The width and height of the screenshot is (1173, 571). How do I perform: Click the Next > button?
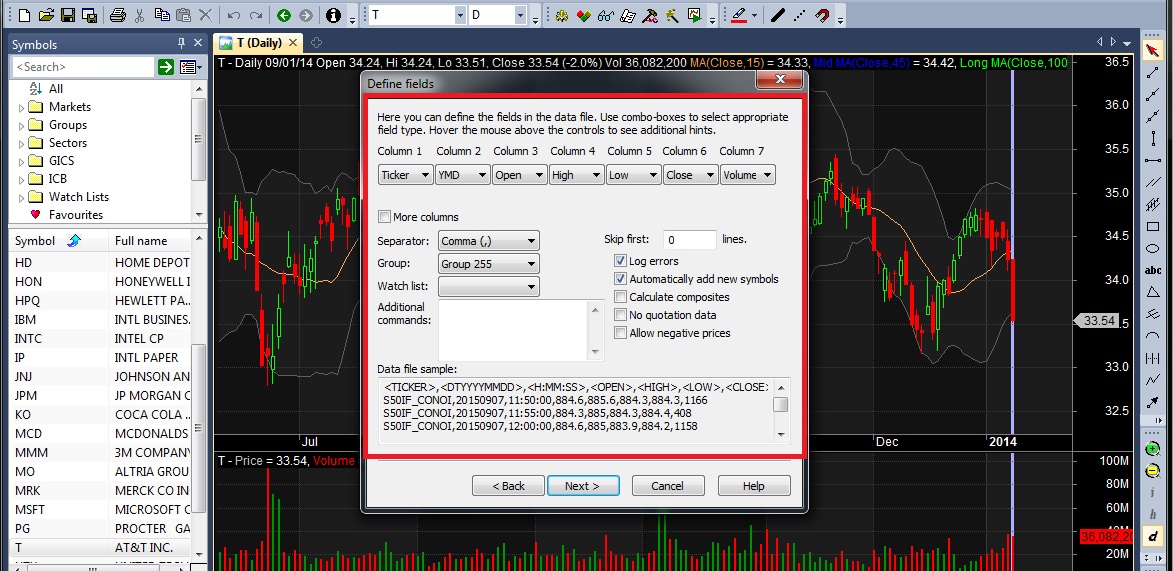point(583,486)
